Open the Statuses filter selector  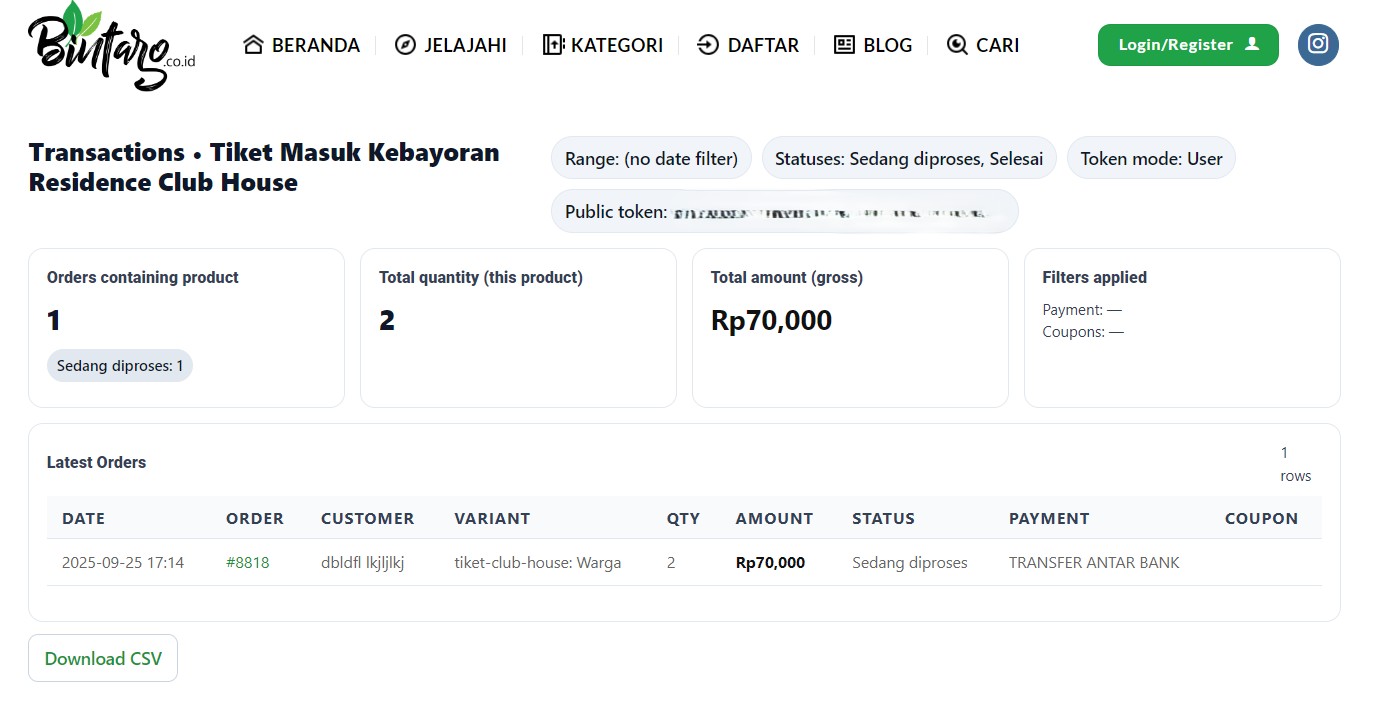(x=908, y=157)
